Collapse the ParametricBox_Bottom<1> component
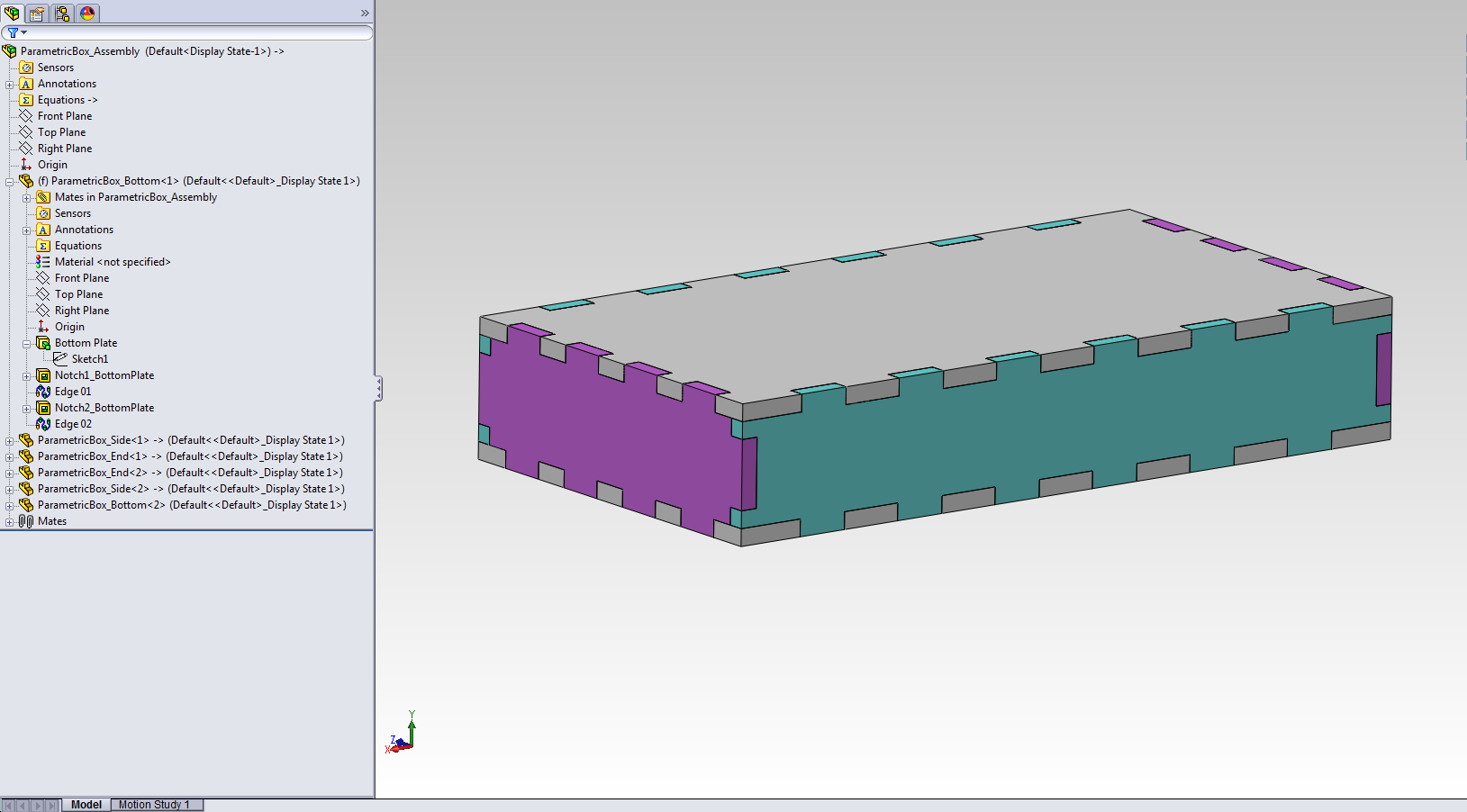This screenshot has height=812, width=1467. click(10, 182)
